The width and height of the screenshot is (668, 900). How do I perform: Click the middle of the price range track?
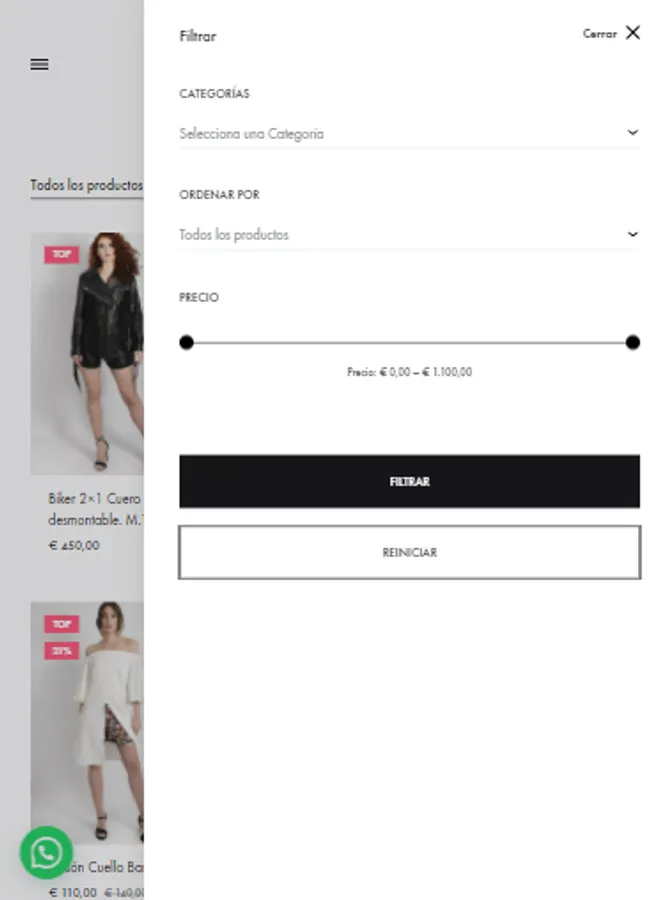[x=409, y=343]
